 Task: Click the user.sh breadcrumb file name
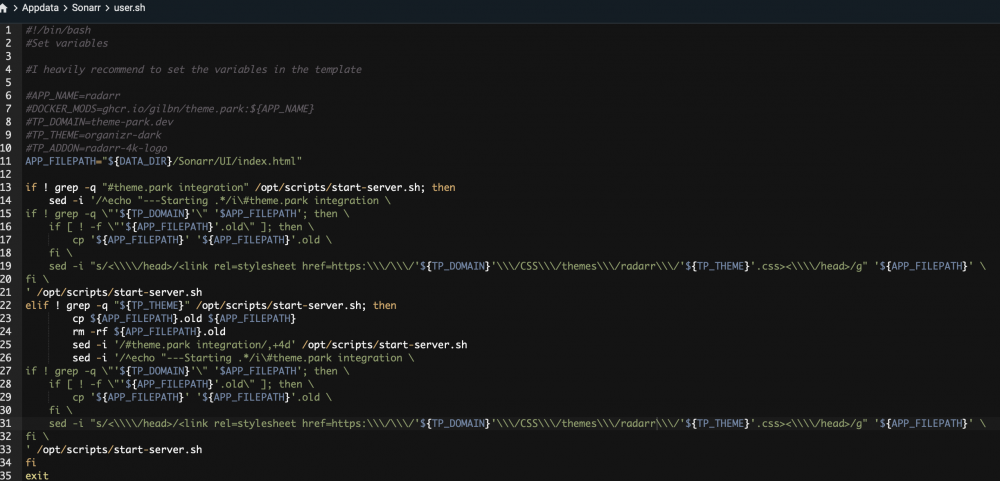[x=129, y=8]
